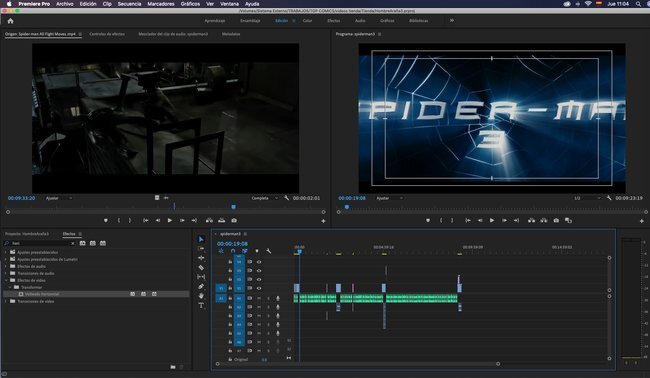The image size is (650, 378).
Task: Select the Selection arrow tool
Action: tap(201, 239)
